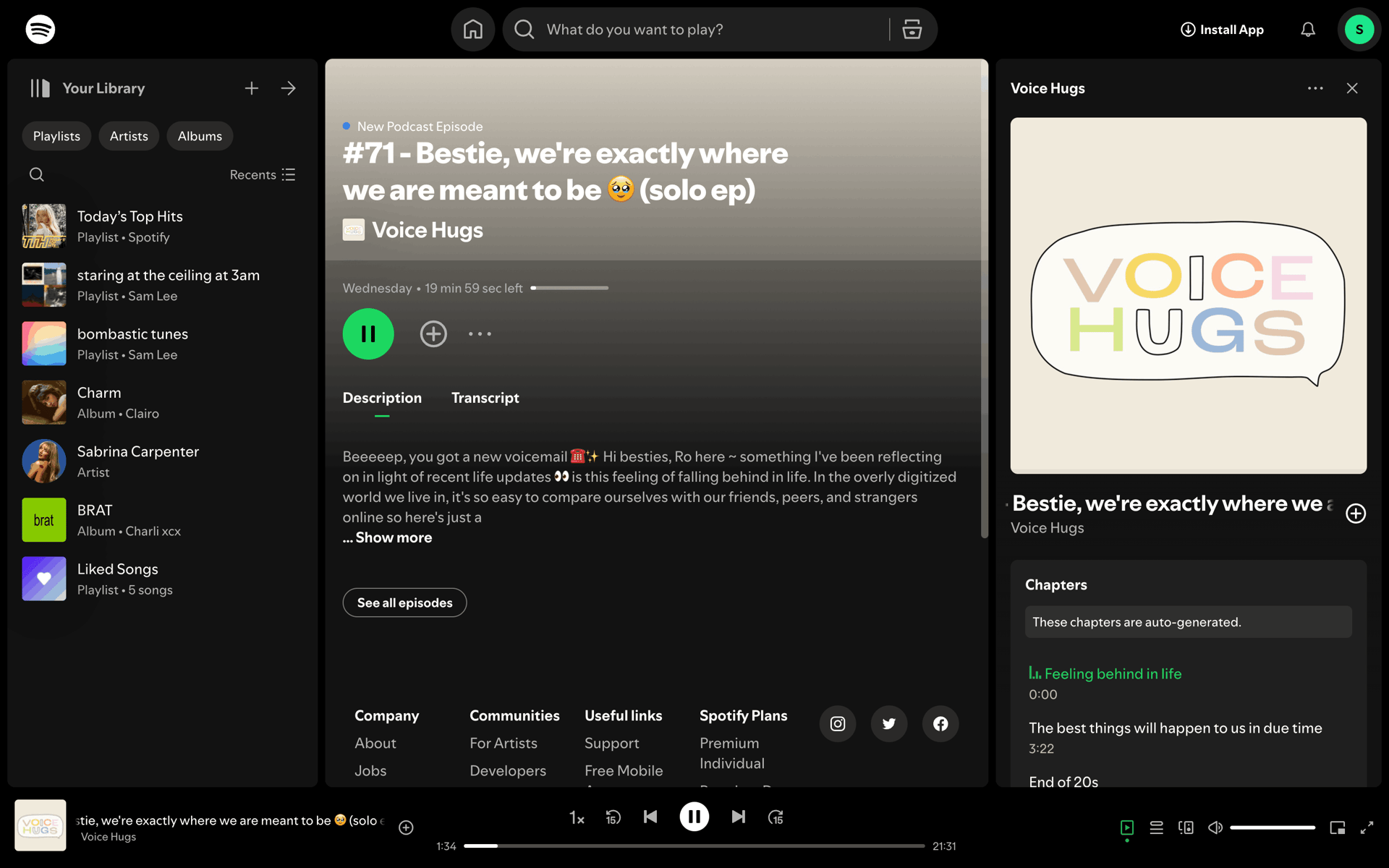Open Charm album by Clairo
This screenshot has width=1389, height=868.
point(163,402)
